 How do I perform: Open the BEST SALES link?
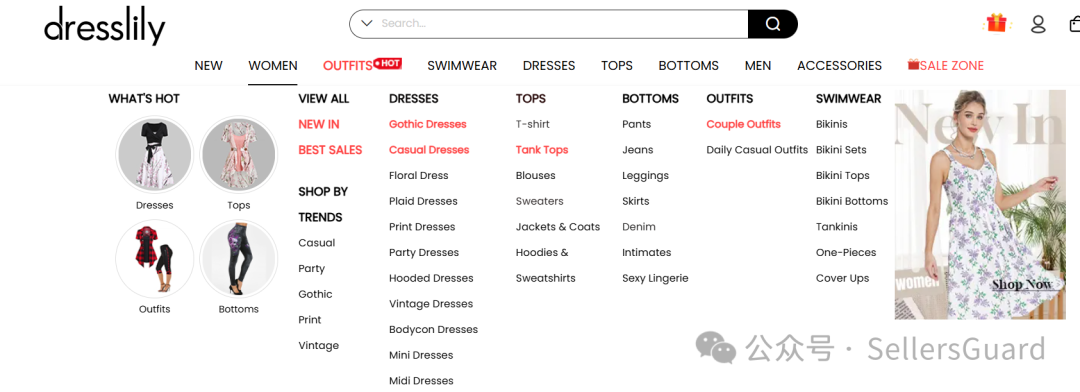(x=330, y=149)
